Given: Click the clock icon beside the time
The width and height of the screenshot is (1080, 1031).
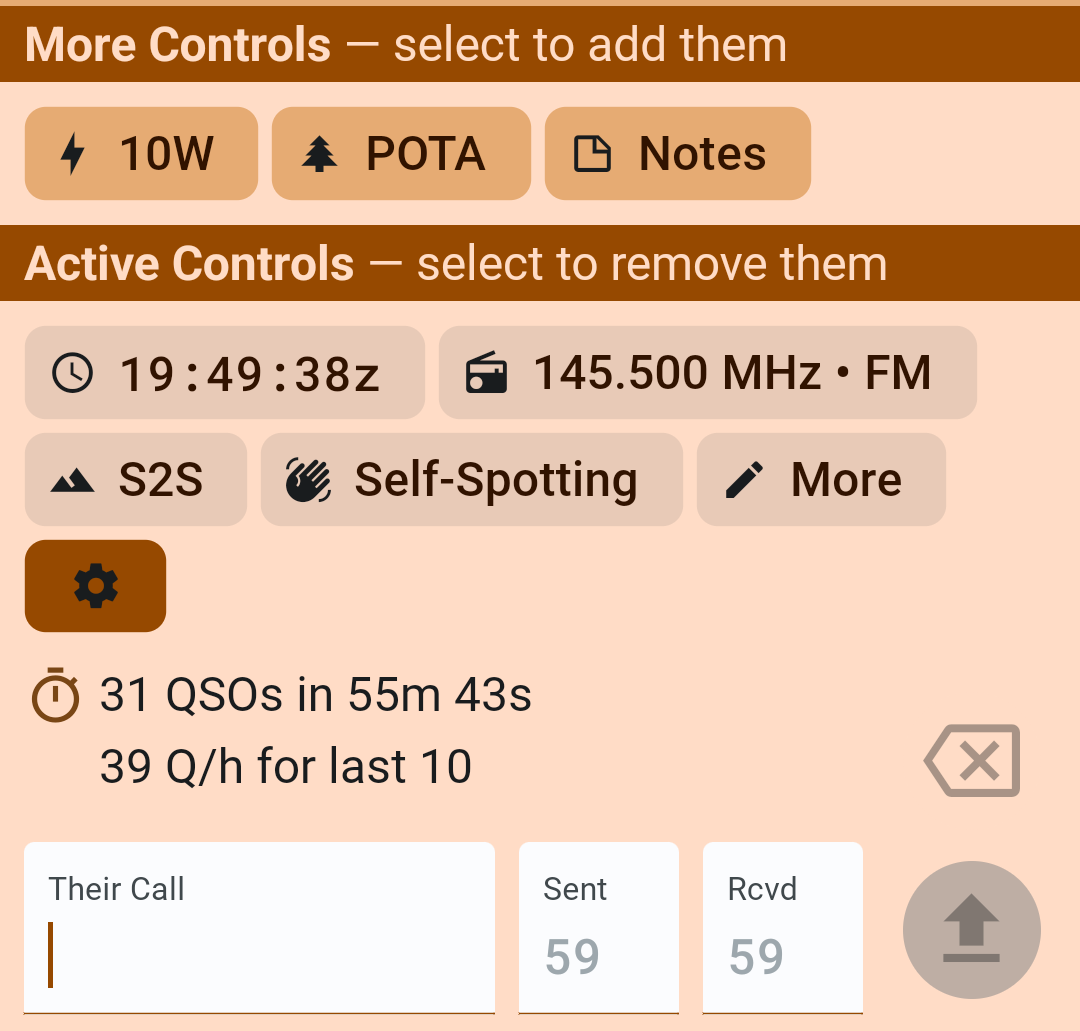Looking at the screenshot, I should click(x=73, y=373).
